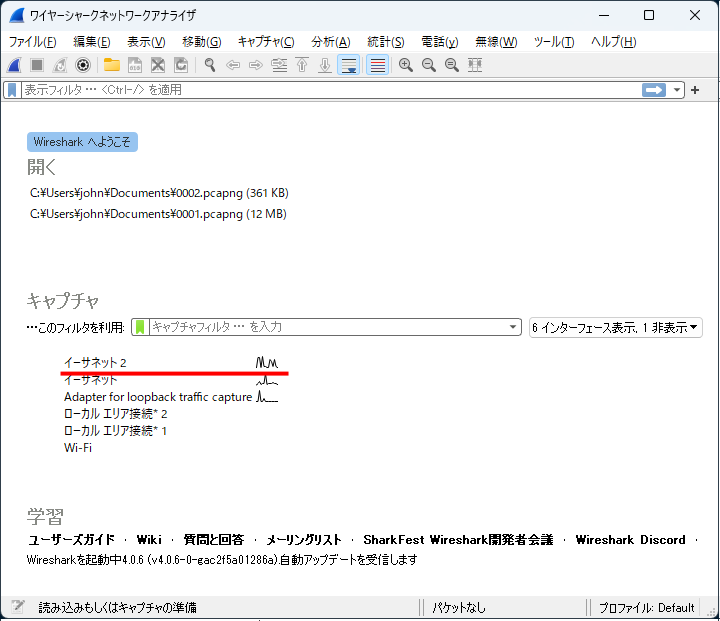The height and width of the screenshot is (621, 720).
Task: Open the ファイル(F) menu
Action: (x=33, y=42)
